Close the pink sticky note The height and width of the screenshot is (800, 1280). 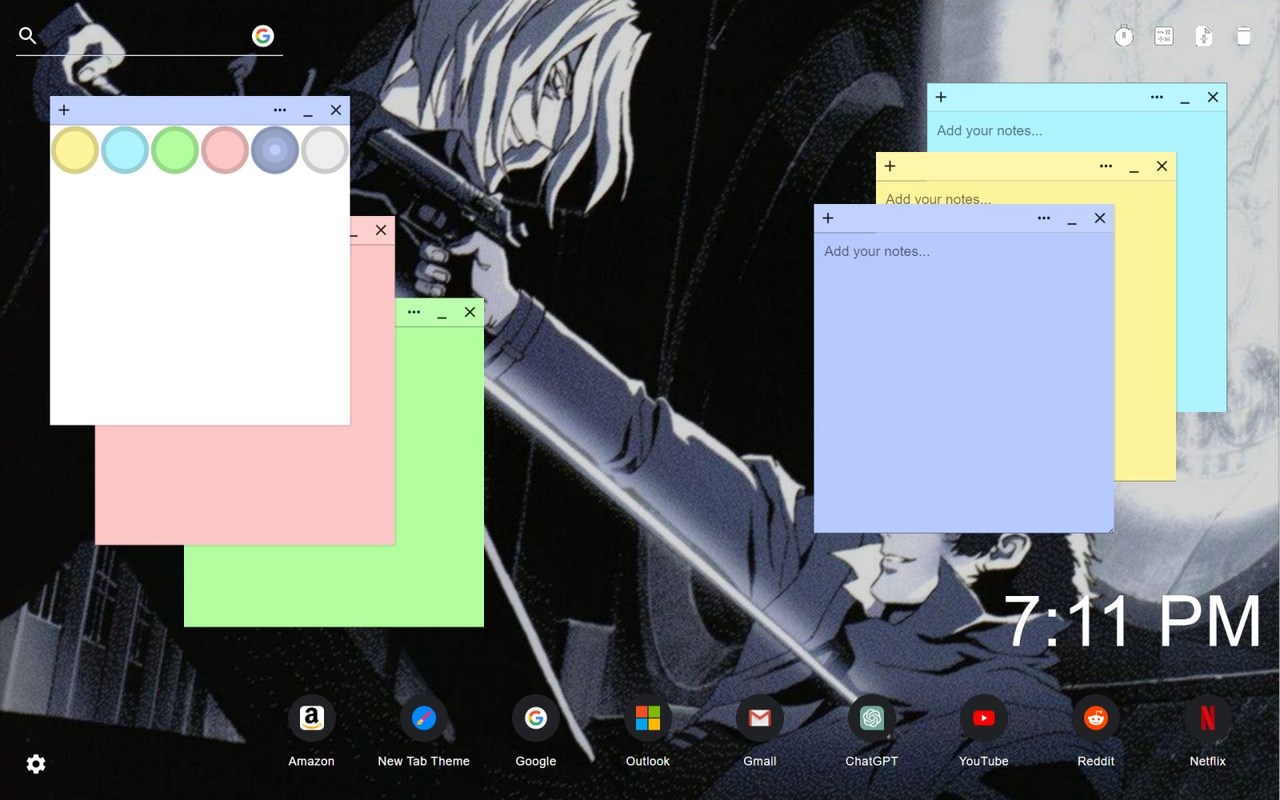click(x=381, y=230)
